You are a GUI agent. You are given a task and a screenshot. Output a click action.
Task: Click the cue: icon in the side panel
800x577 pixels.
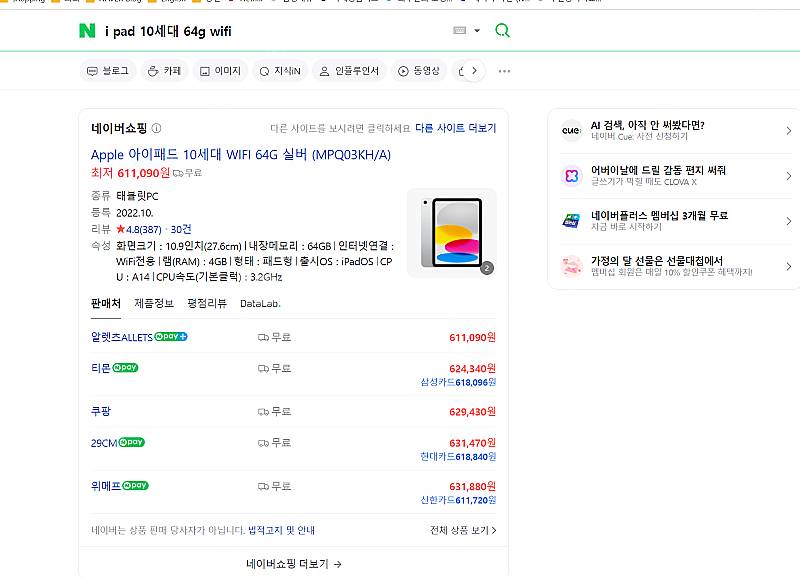571,131
